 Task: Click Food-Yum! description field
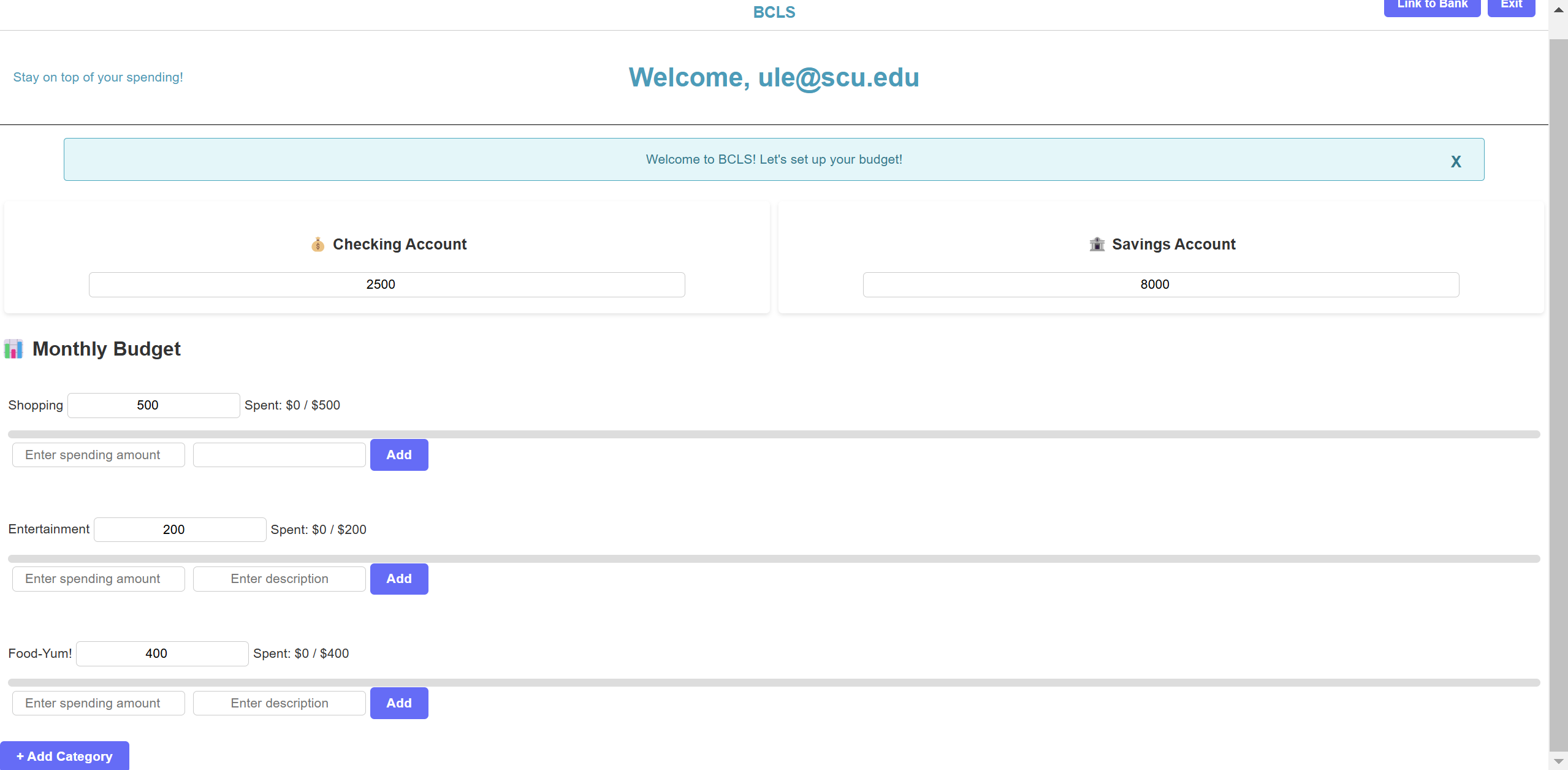pyautogui.click(x=279, y=703)
